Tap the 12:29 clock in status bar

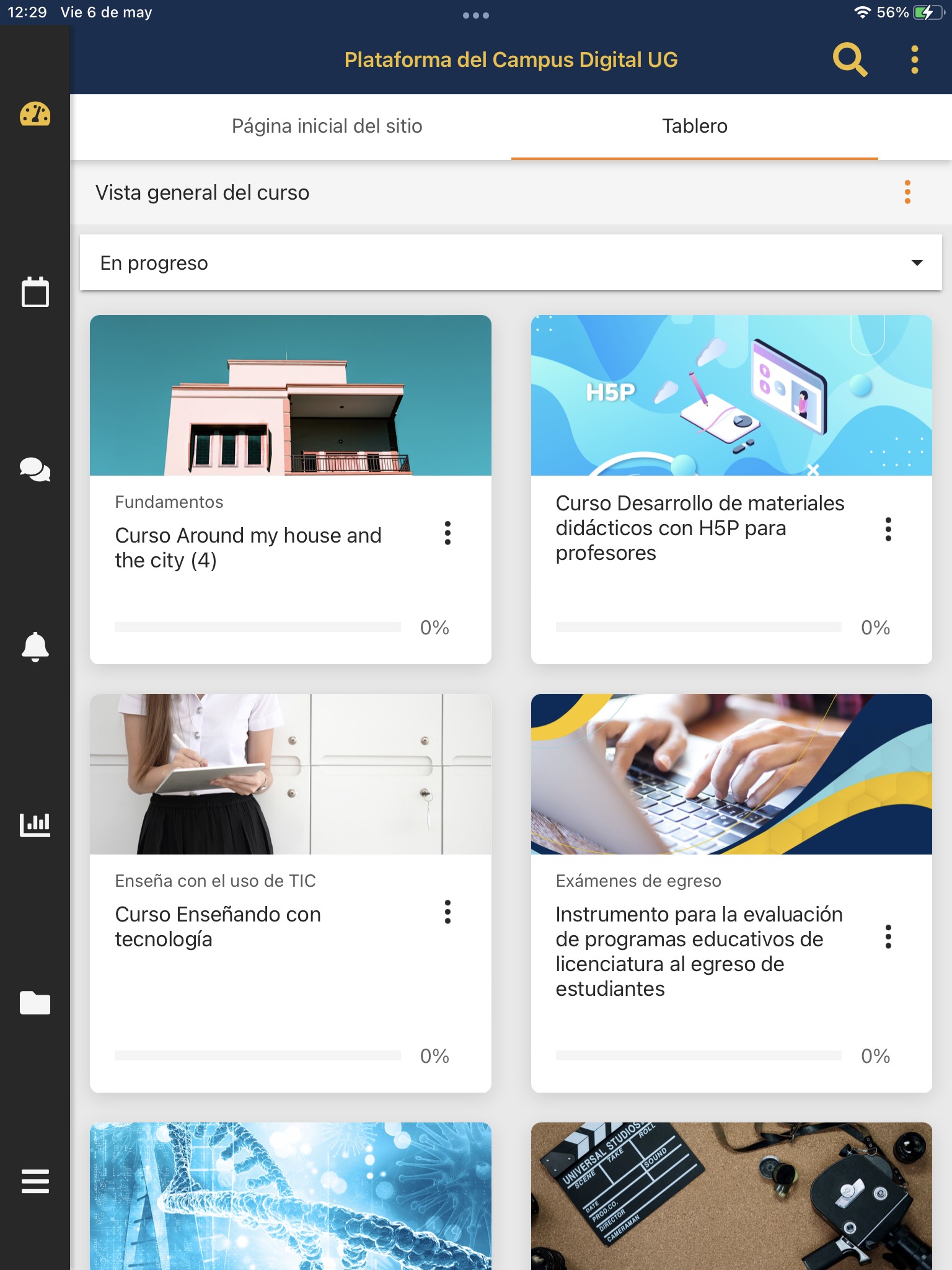27,12
